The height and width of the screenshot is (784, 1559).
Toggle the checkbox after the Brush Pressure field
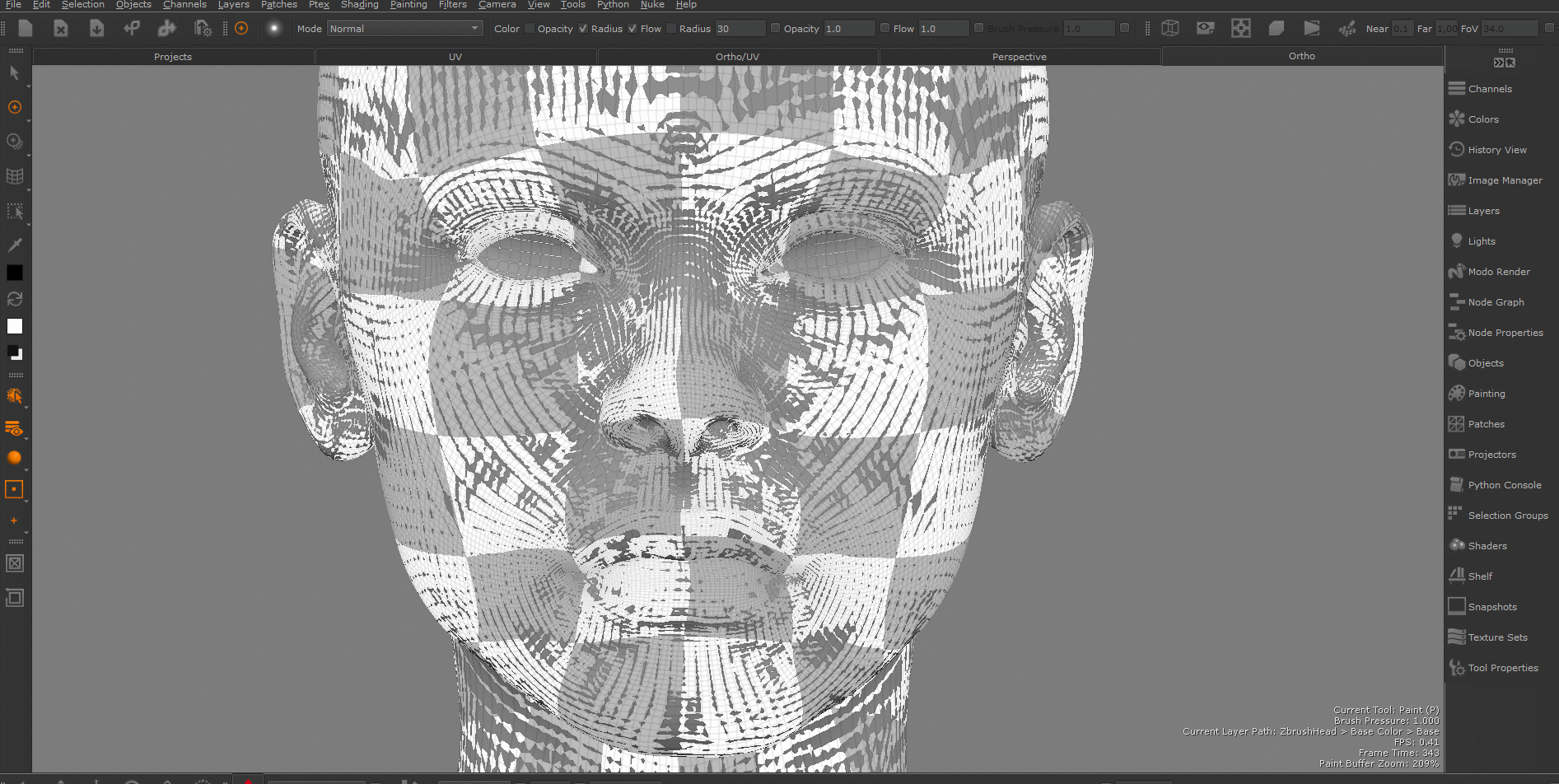click(1124, 28)
